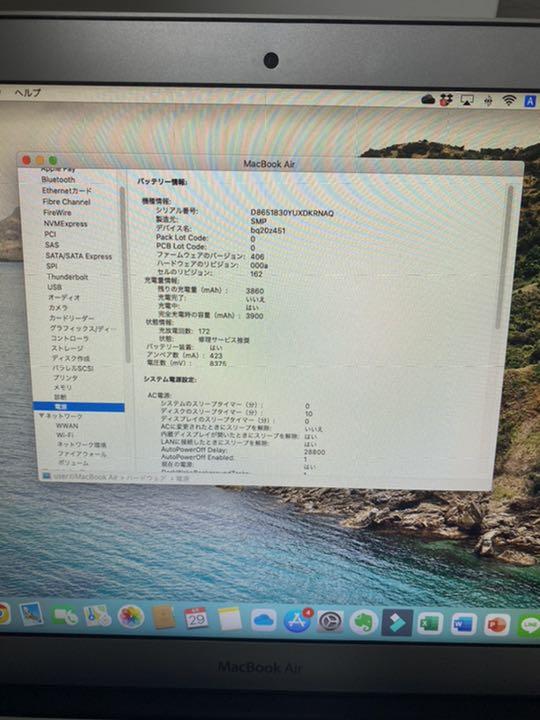This screenshot has height=720, width=540.
Task: Collapse the ネットワーク section in sidebar
Action: click(x=42, y=416)
